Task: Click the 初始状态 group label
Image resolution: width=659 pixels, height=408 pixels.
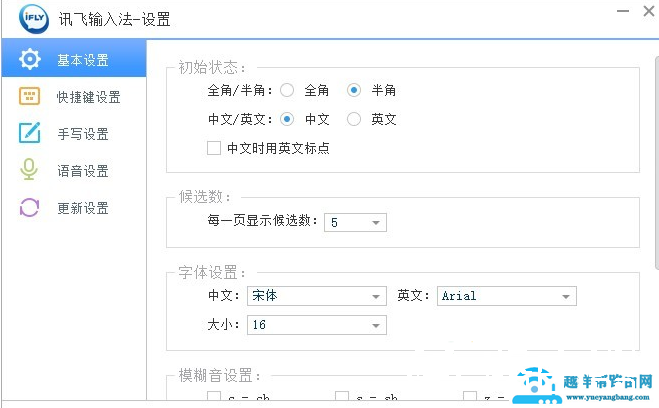Action: click(212, 67)
